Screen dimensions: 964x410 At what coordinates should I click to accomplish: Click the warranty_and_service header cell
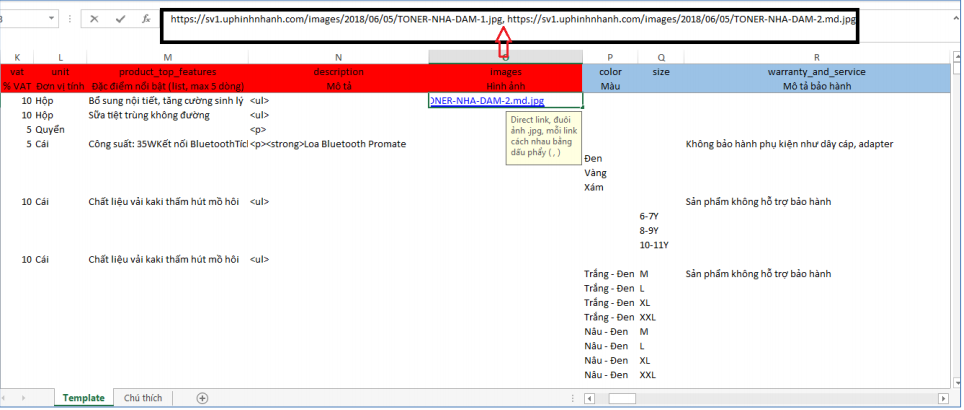tap(816, 72)
